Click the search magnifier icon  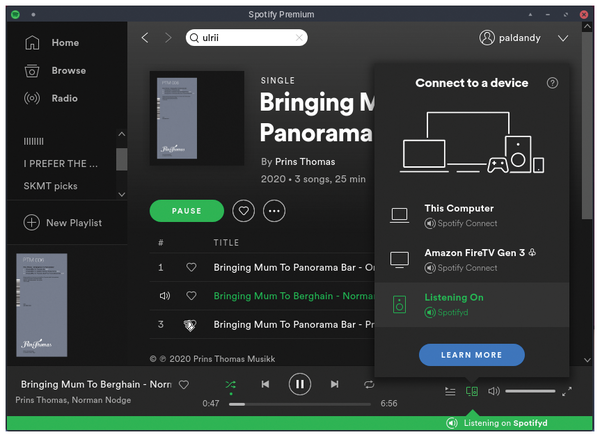coord(194,38)
